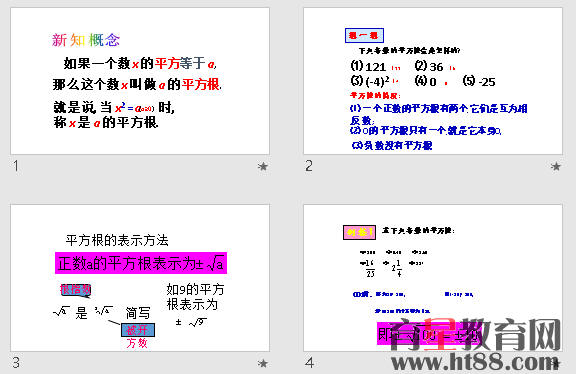Viewport: 576px width, 374px height.
Task: Select slide 1 thumbnail titled 新知概念
Action: coord(140,81)
